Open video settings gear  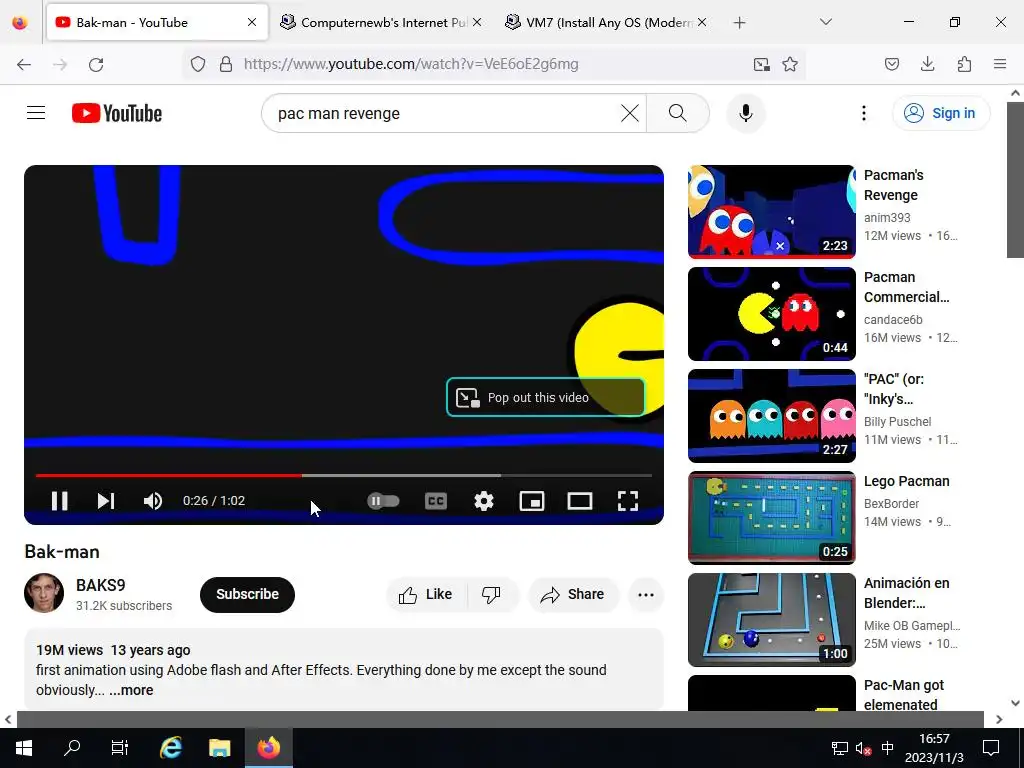484,501
